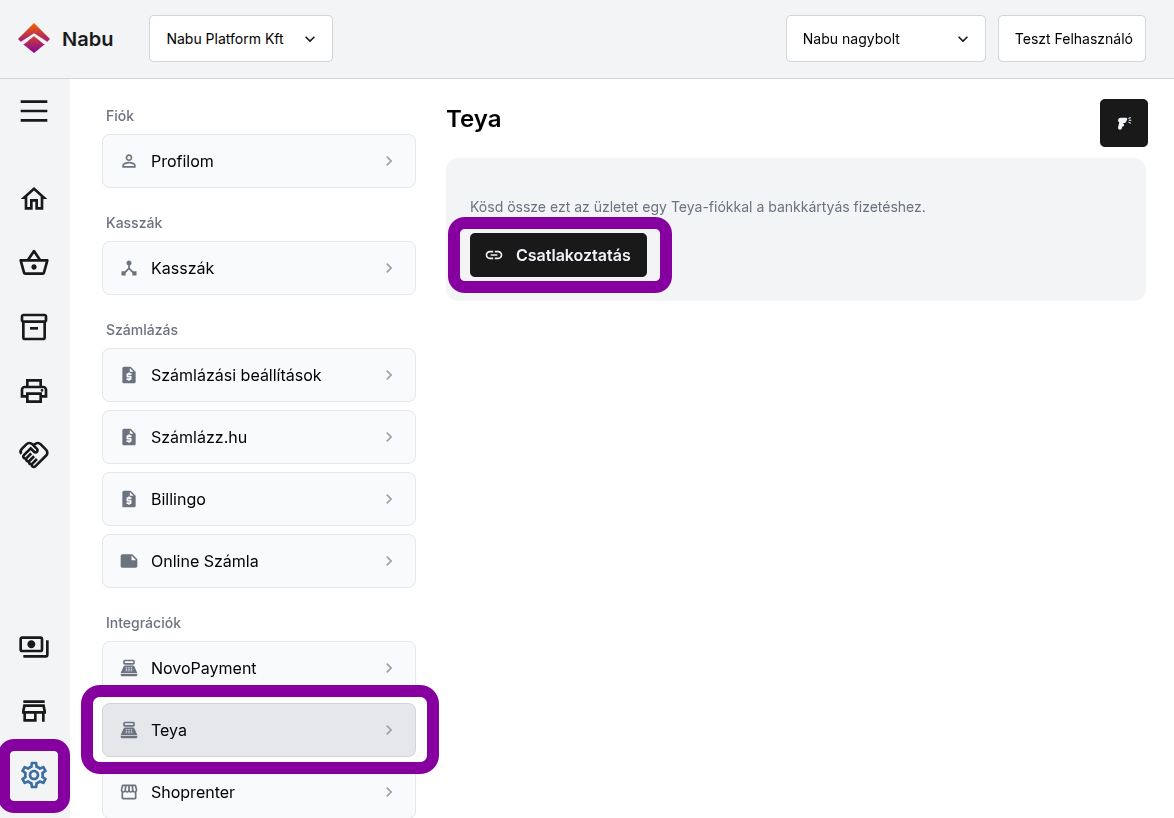Click the Fiók section label
Screen dimensions: 1174x818
120,116
